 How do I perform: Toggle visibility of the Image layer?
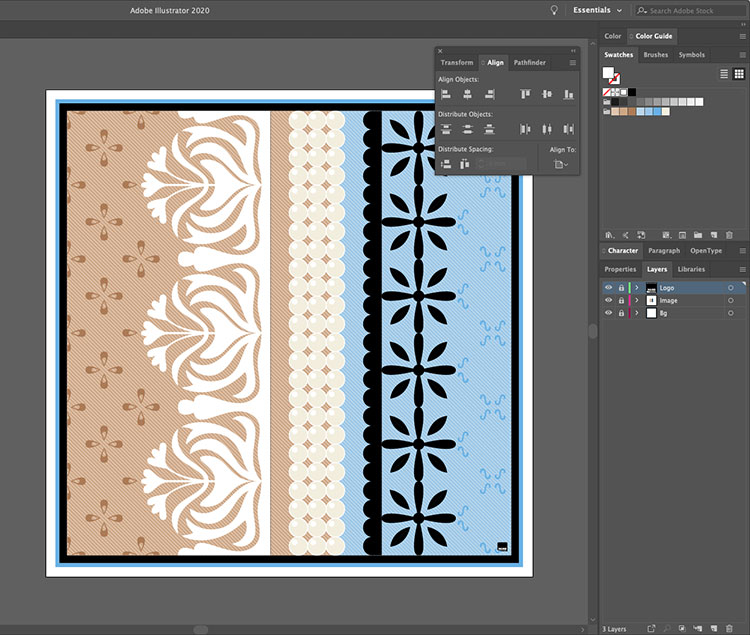tap(608, 301)
